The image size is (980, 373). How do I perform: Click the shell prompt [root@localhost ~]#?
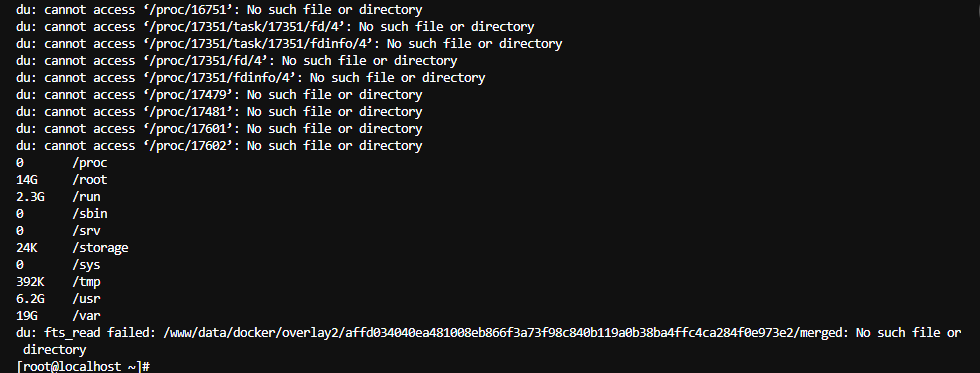click(82, 367)
